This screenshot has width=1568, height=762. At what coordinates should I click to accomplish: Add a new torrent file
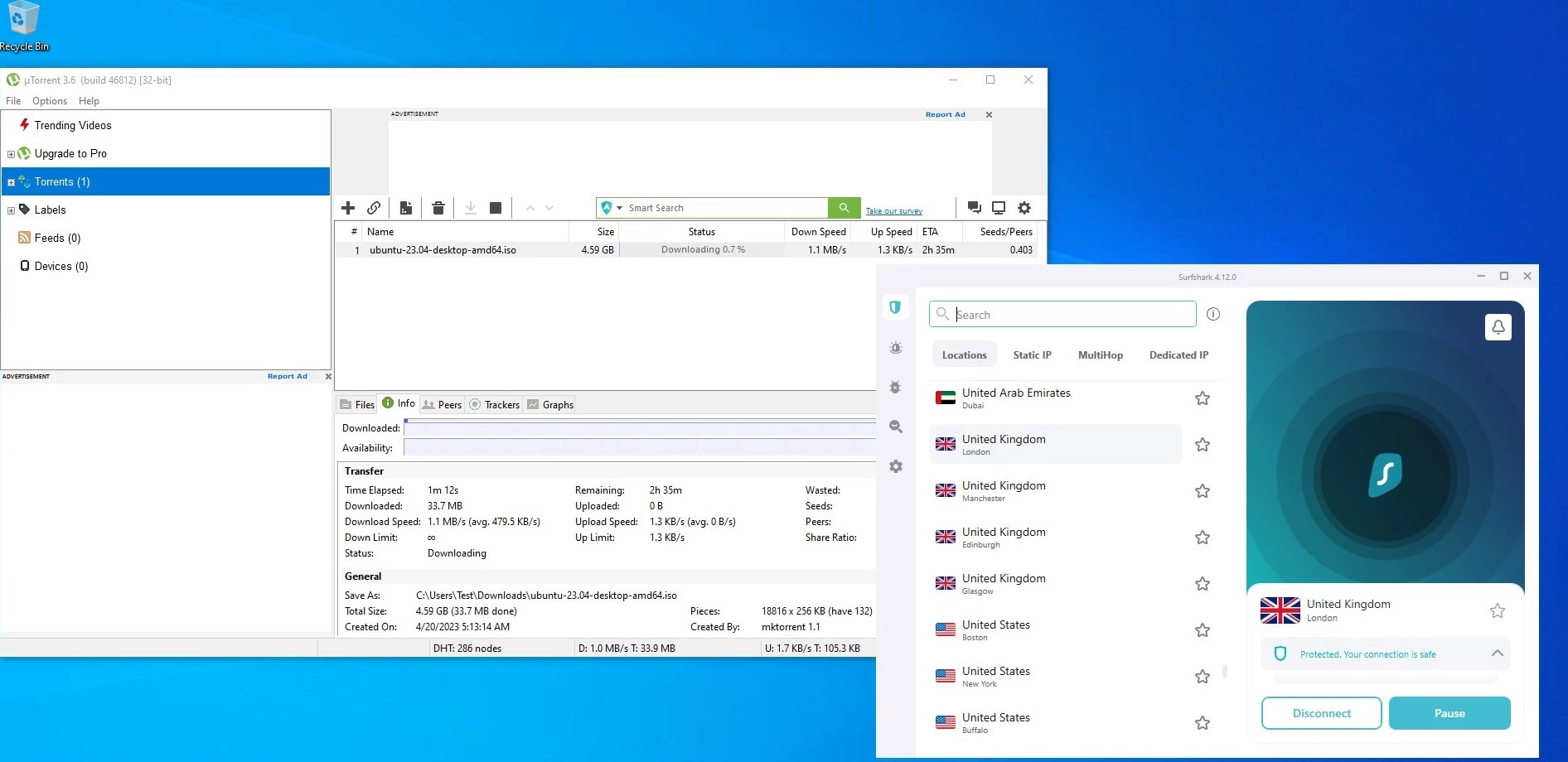pos(348,208)
